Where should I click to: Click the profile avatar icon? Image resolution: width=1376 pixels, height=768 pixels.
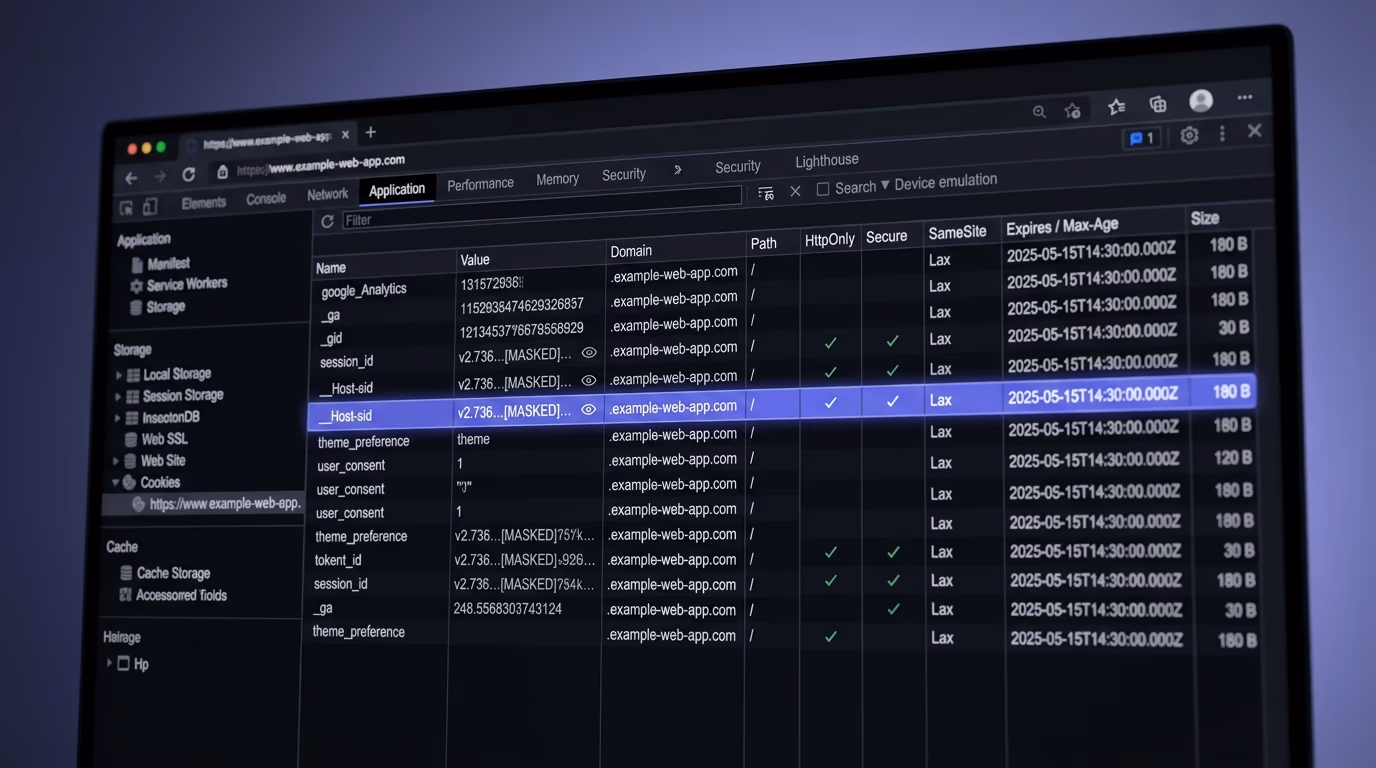click(1201, 100)
